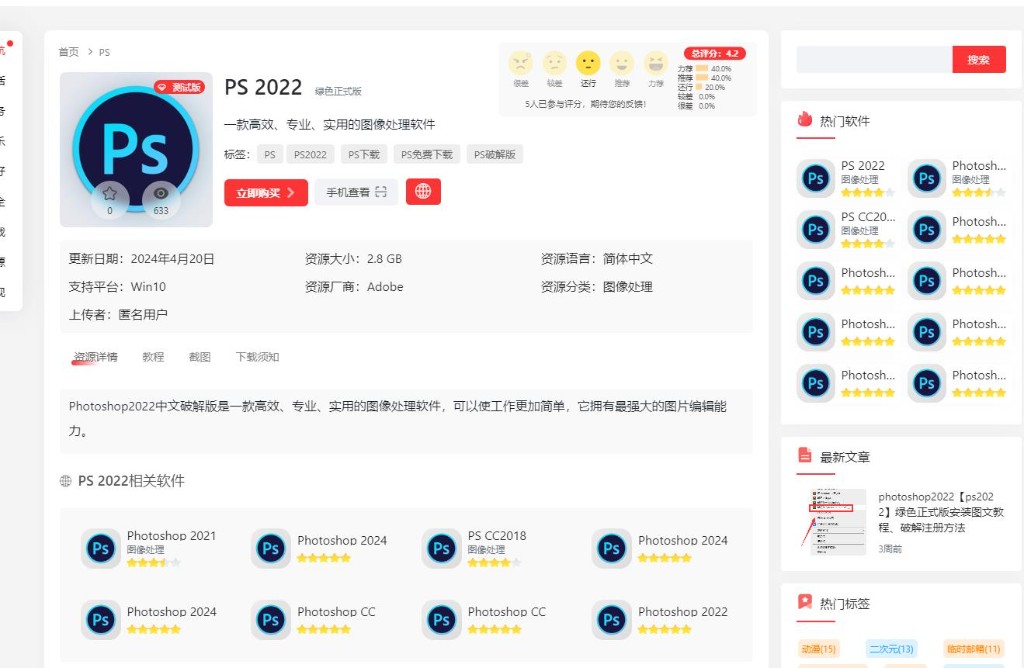1024x668 pixels.
Task: Click the Adobe vendor value
Action: click(385, 287)
